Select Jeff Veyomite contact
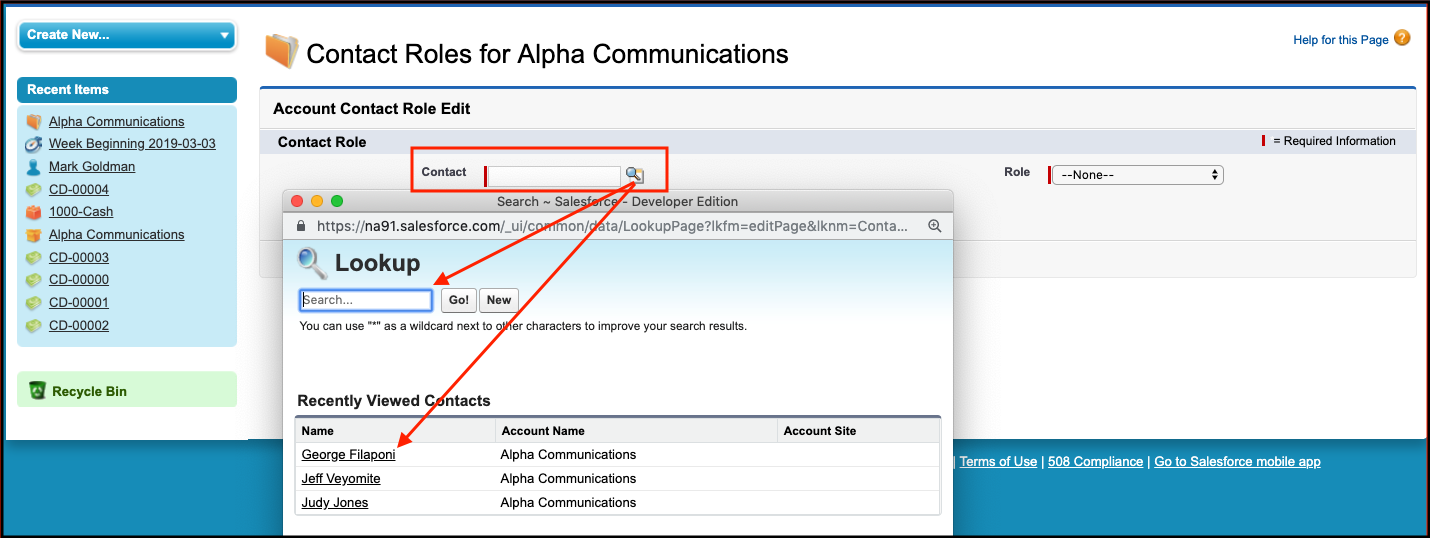 coord(341,478)
